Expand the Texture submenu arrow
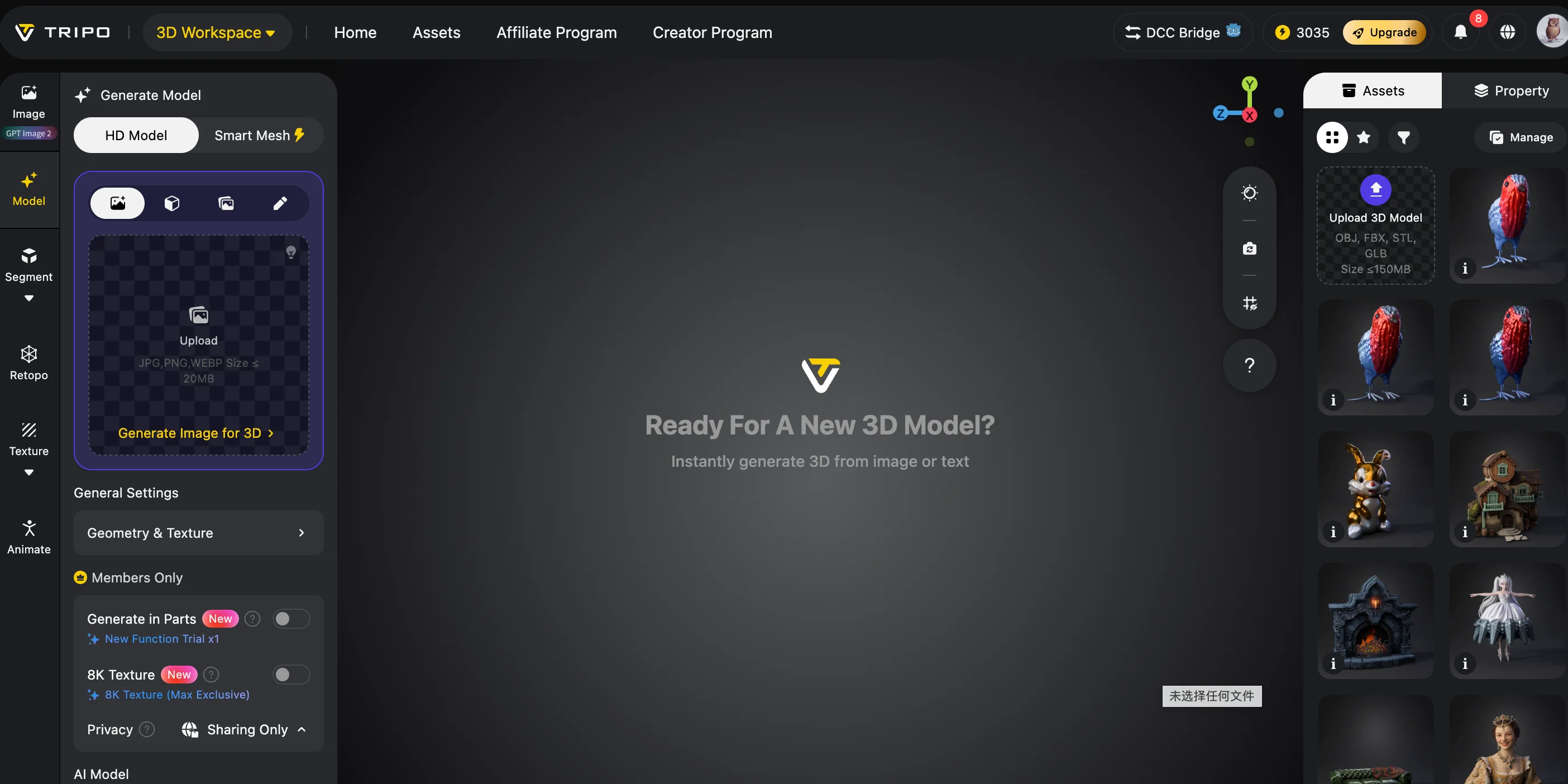The width and height of the screenshot is (1568, 784). tap(28, 472)
